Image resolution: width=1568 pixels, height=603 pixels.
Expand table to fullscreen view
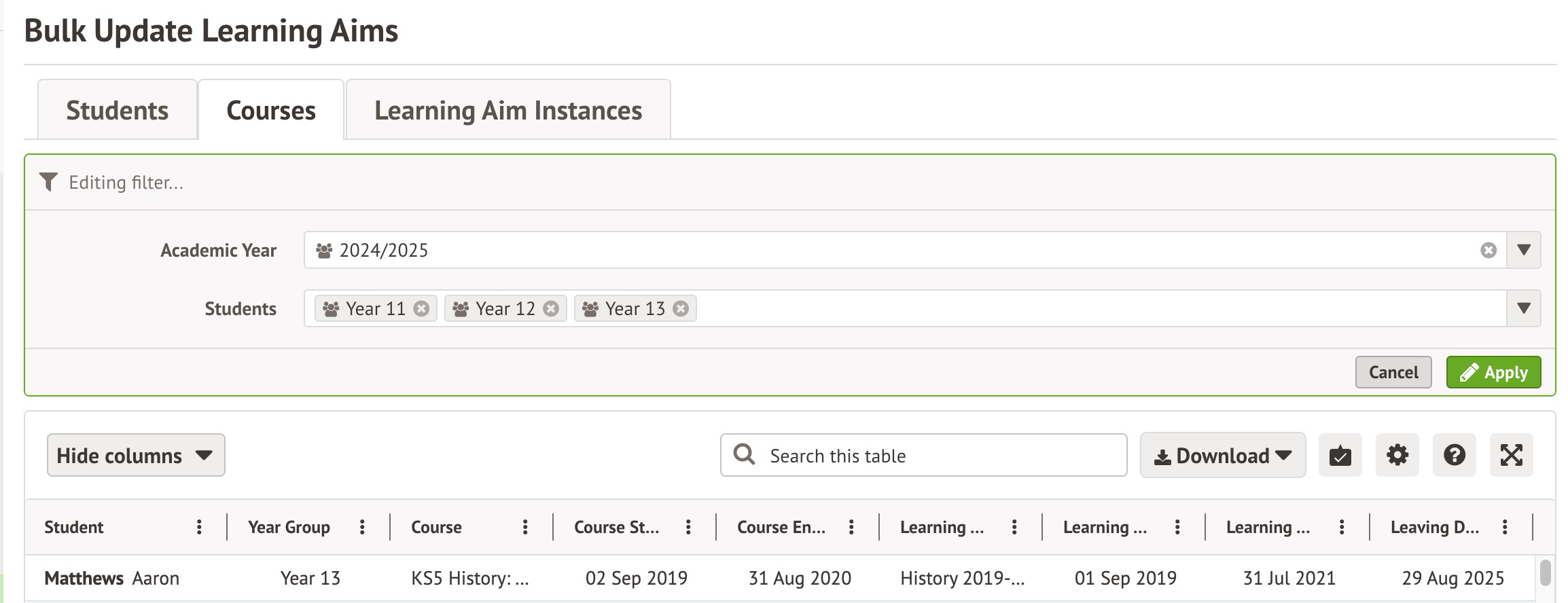pyautogui.click(x=1511, y=455)
